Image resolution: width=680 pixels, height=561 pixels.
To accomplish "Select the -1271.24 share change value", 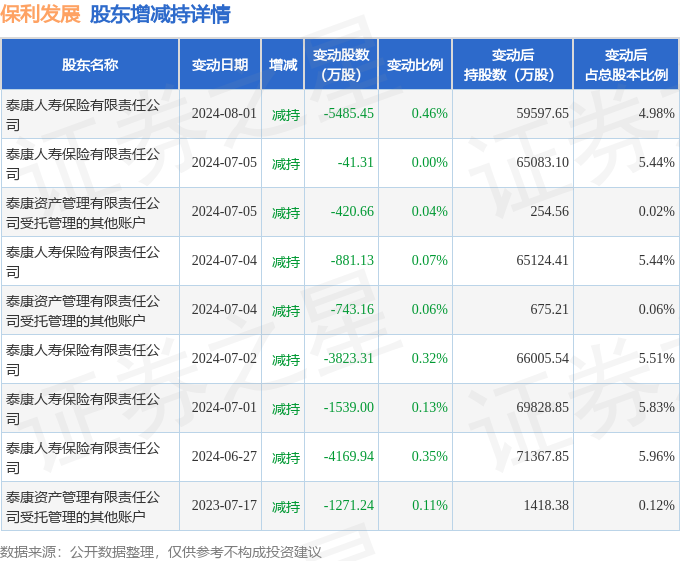I will 349,506.
